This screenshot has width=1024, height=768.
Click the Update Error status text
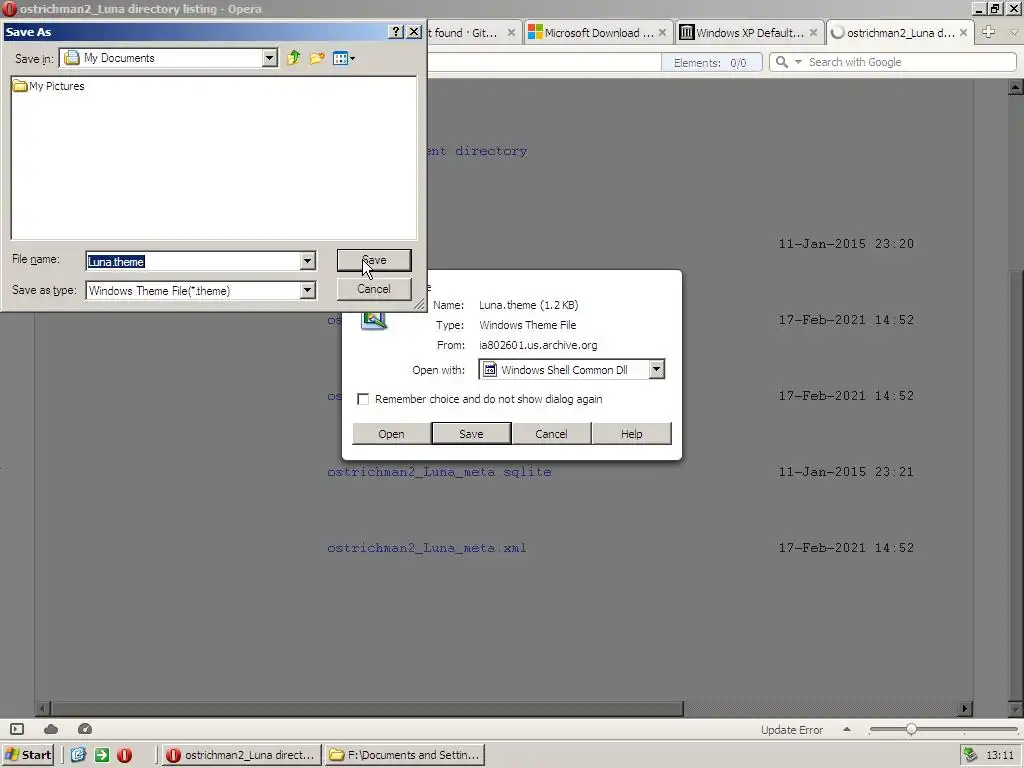click(792, 730)
